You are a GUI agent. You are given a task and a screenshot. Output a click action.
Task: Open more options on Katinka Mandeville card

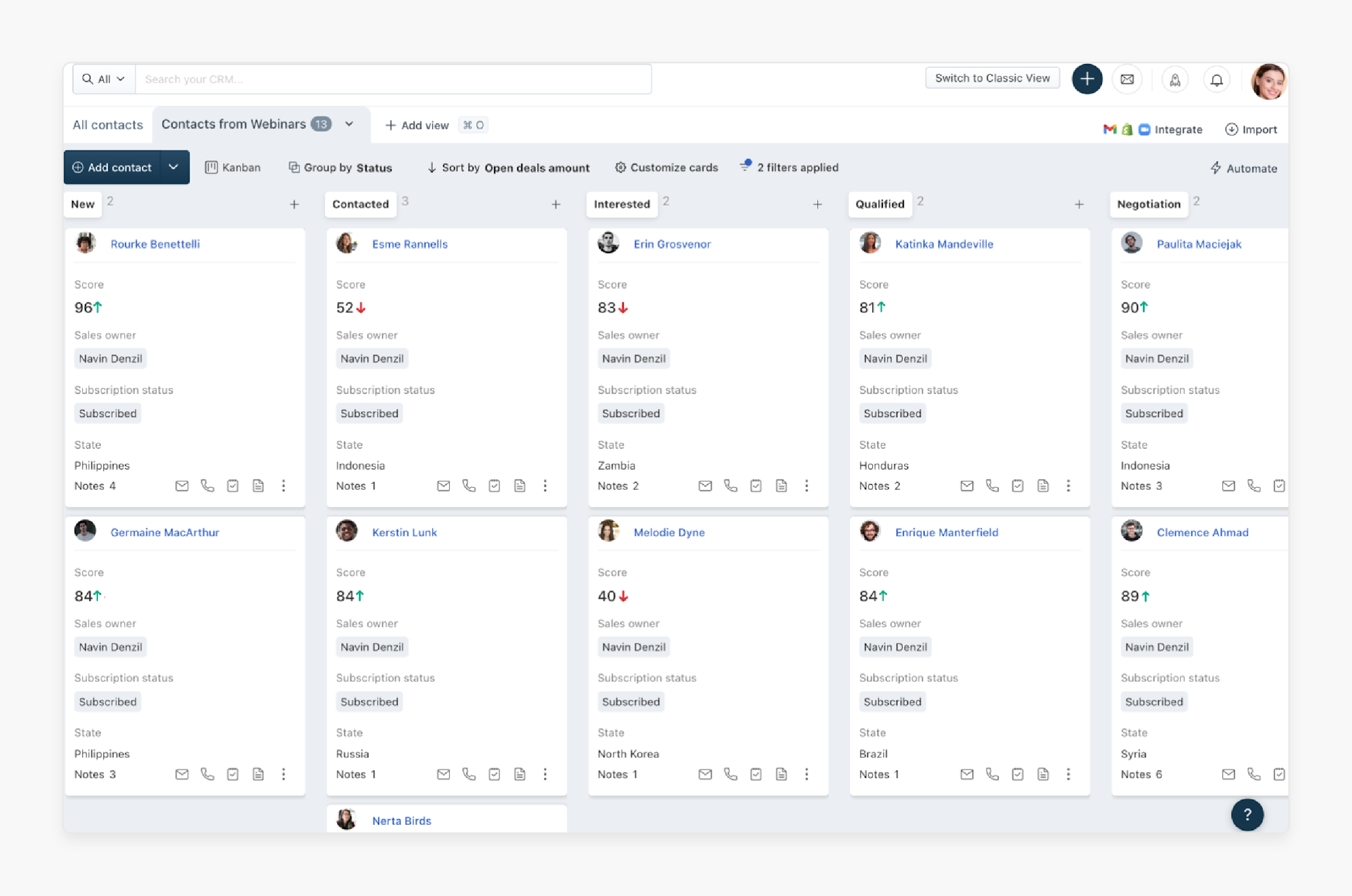[1068, 486]
